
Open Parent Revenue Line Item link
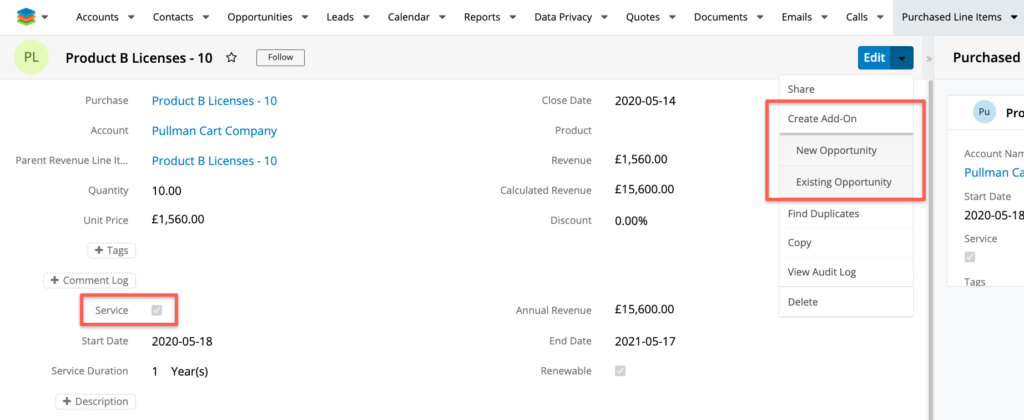214,161
